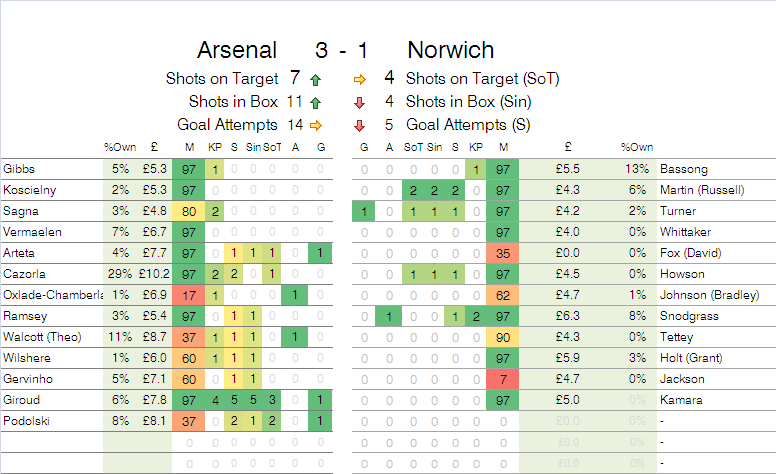Click the Norwich team title

coord(450,50)
